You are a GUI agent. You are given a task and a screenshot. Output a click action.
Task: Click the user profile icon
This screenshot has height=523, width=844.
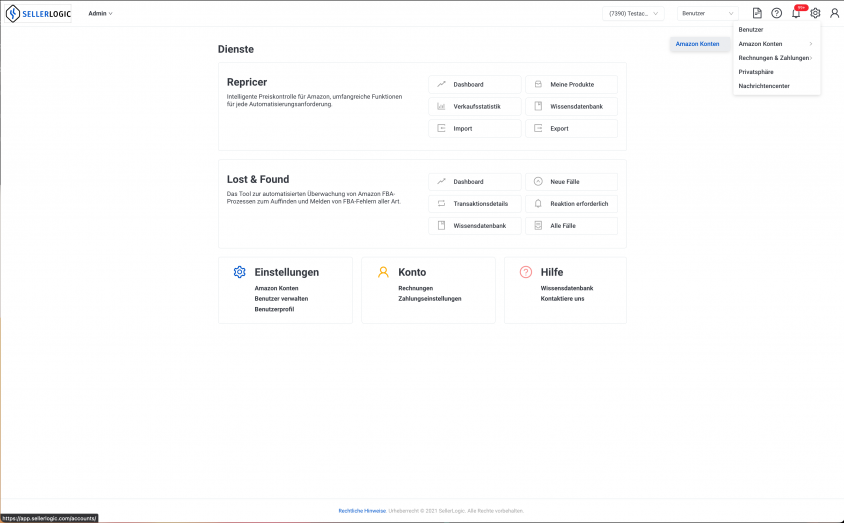(x=834, y=13)
